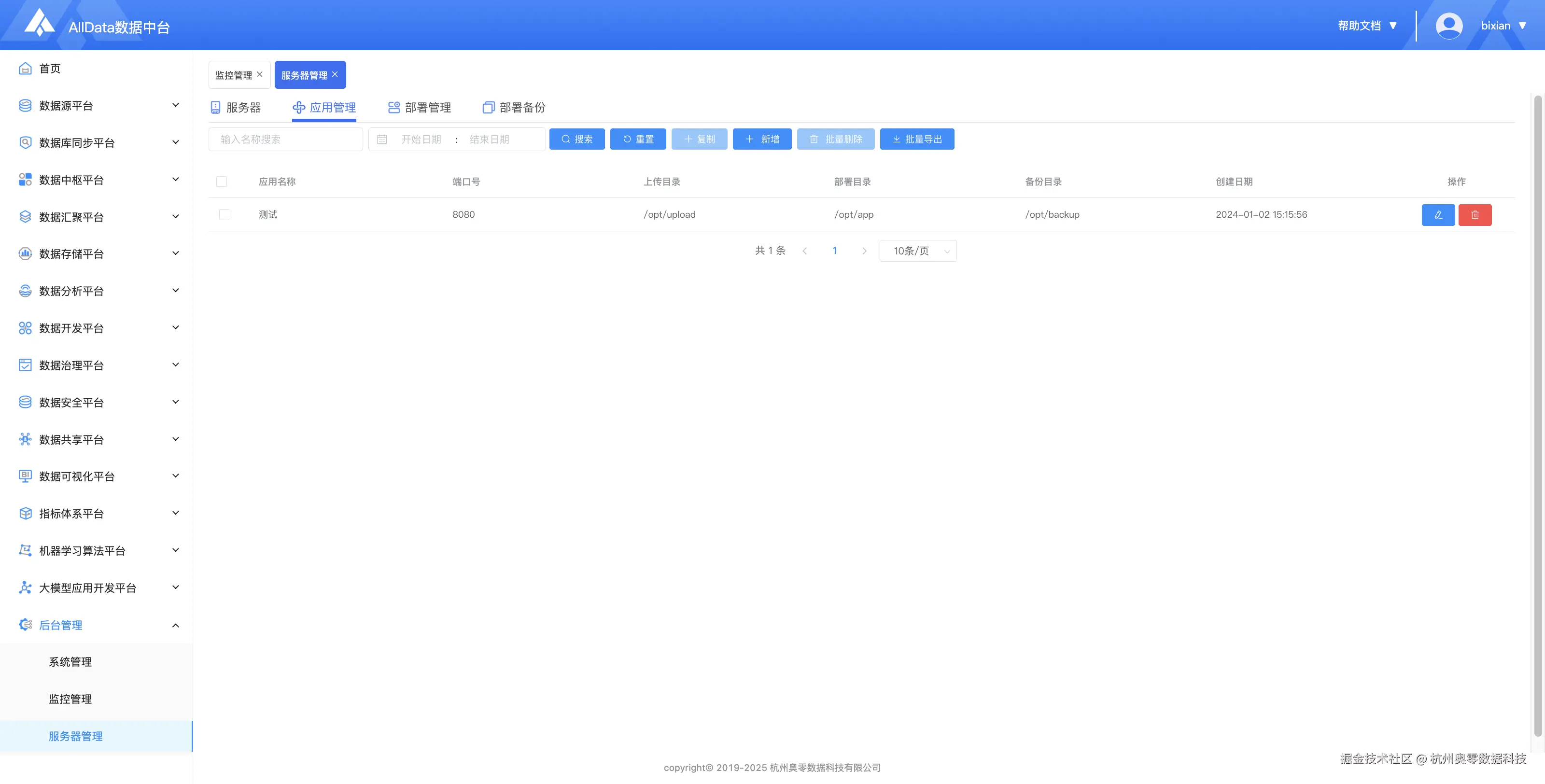Select the 后台管理 gear icon in sidebar
This screenshot has height=784, width=1545.
pyautogui.click(x=25, y=624)
